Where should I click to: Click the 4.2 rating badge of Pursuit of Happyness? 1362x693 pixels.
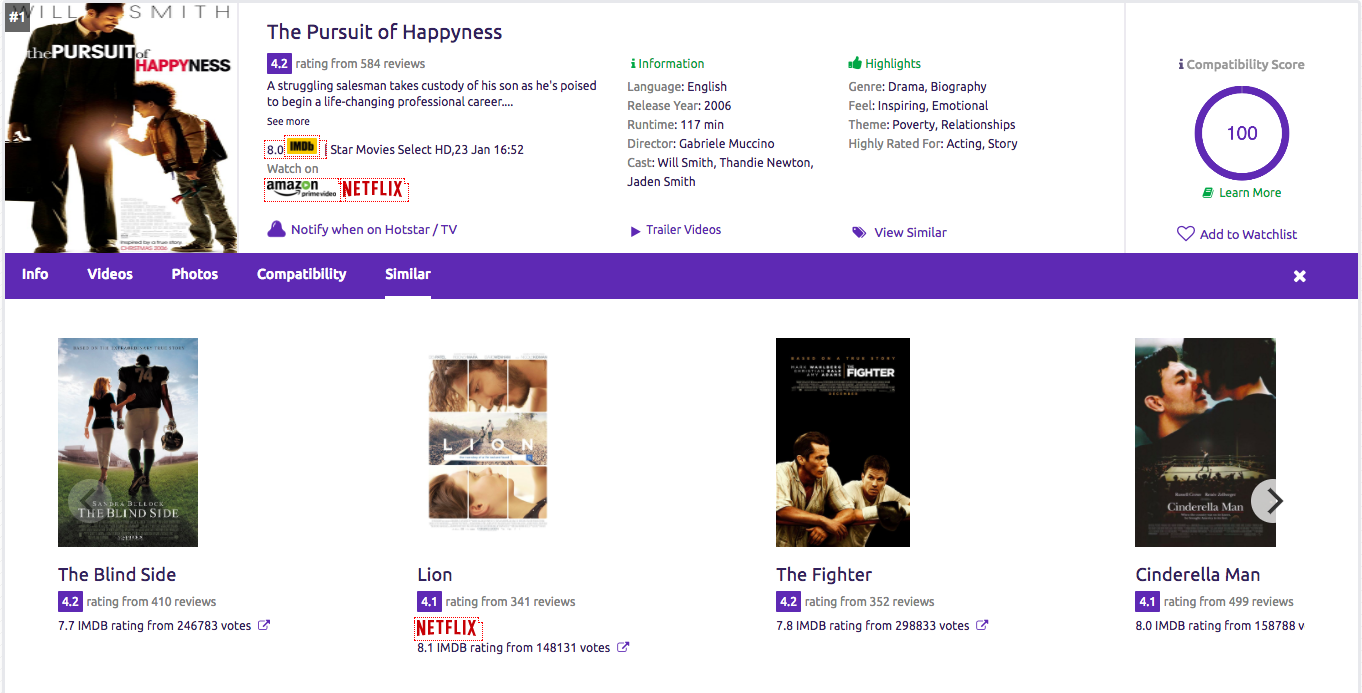pos(279,63)
